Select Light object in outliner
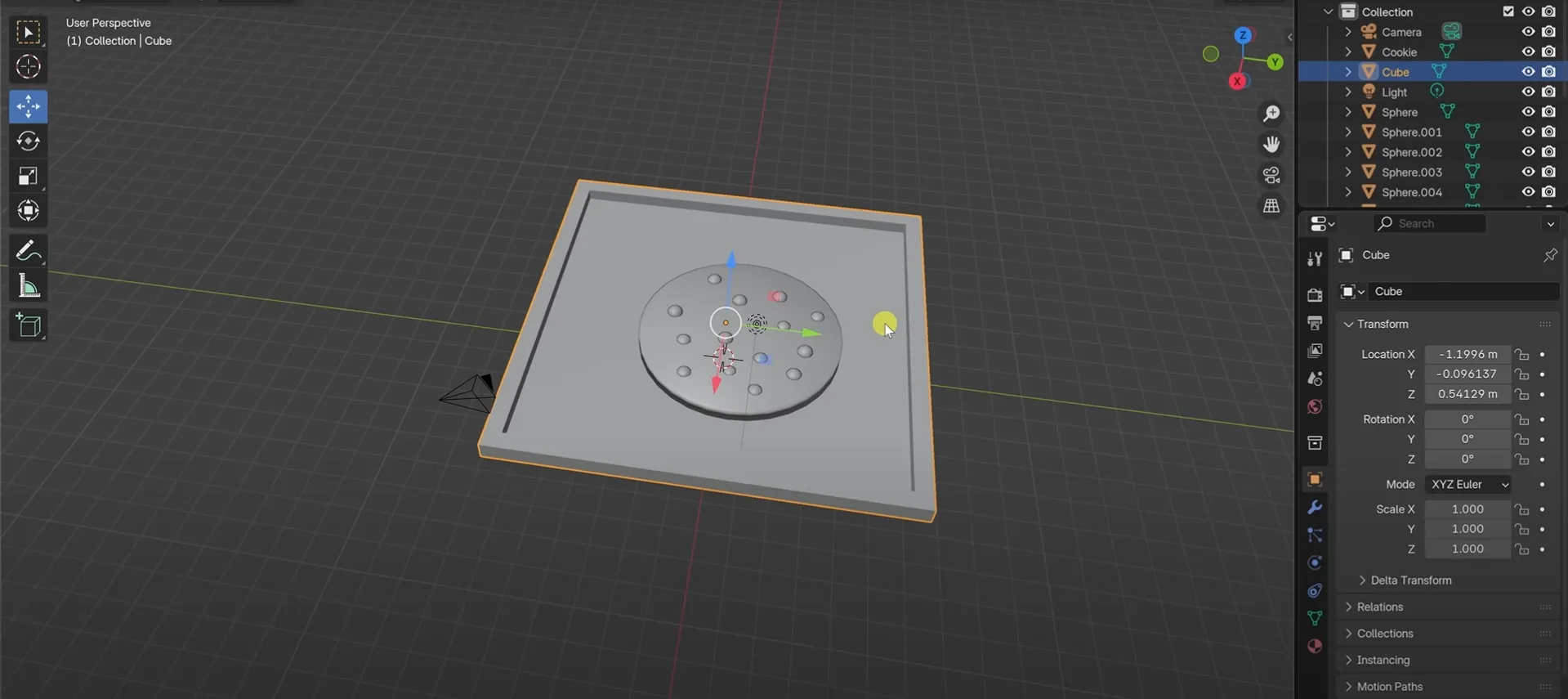Screen dimensions: 1568x699 (1394, 92)
